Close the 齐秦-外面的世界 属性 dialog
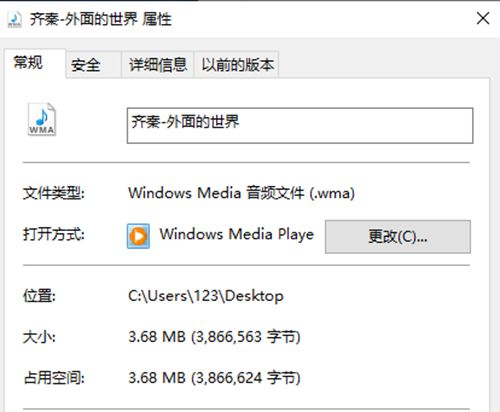Screen dimensions: 500x412 point(483,18)
